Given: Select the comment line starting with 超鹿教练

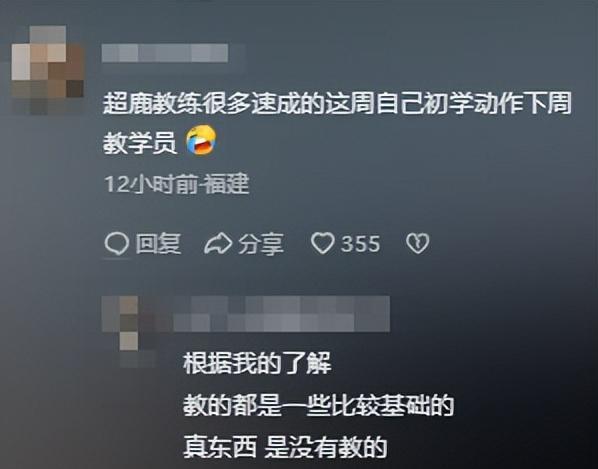Looking at the screenshot, I should [338, 103].
